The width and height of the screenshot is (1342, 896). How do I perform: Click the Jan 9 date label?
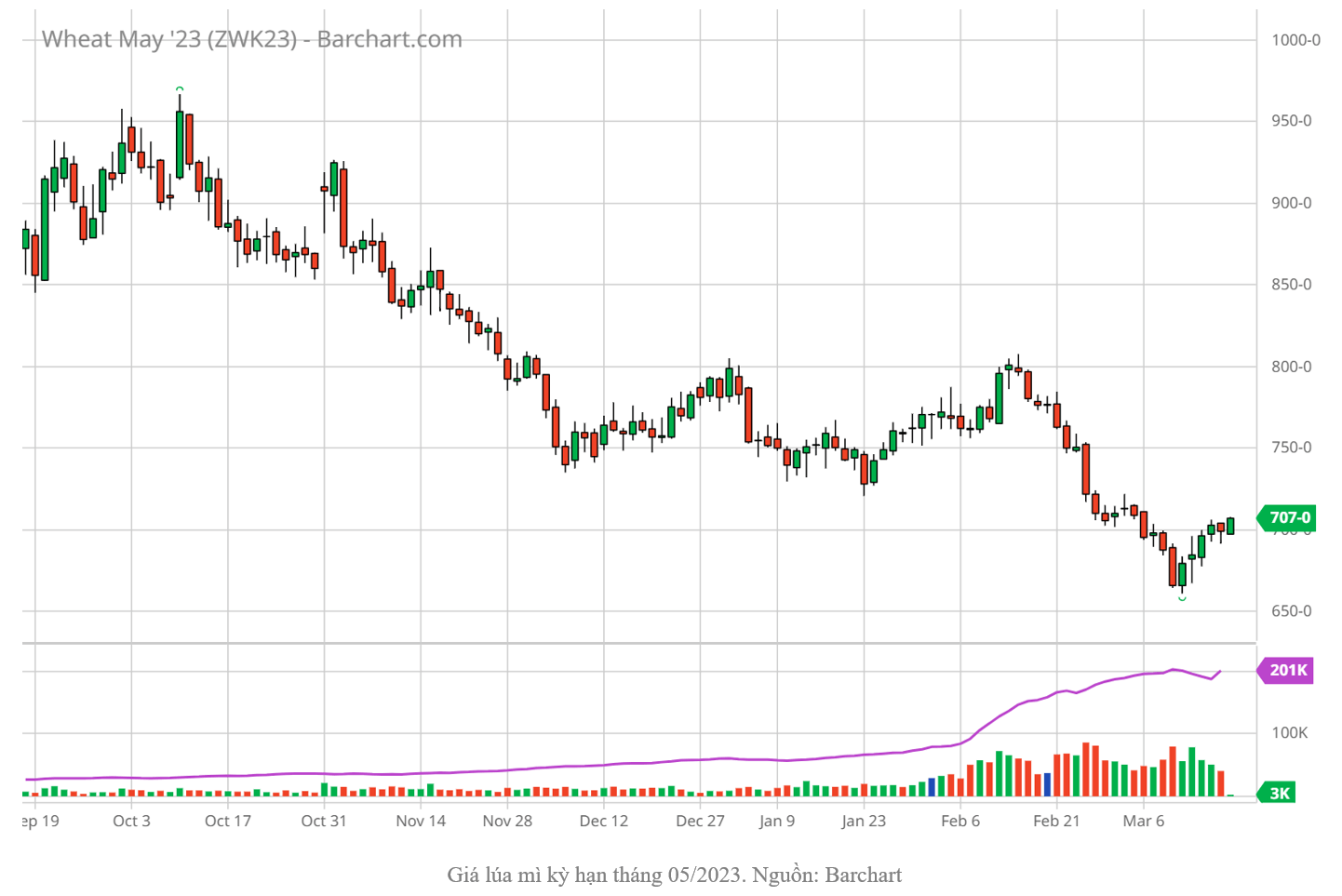(x=777, y=821)
